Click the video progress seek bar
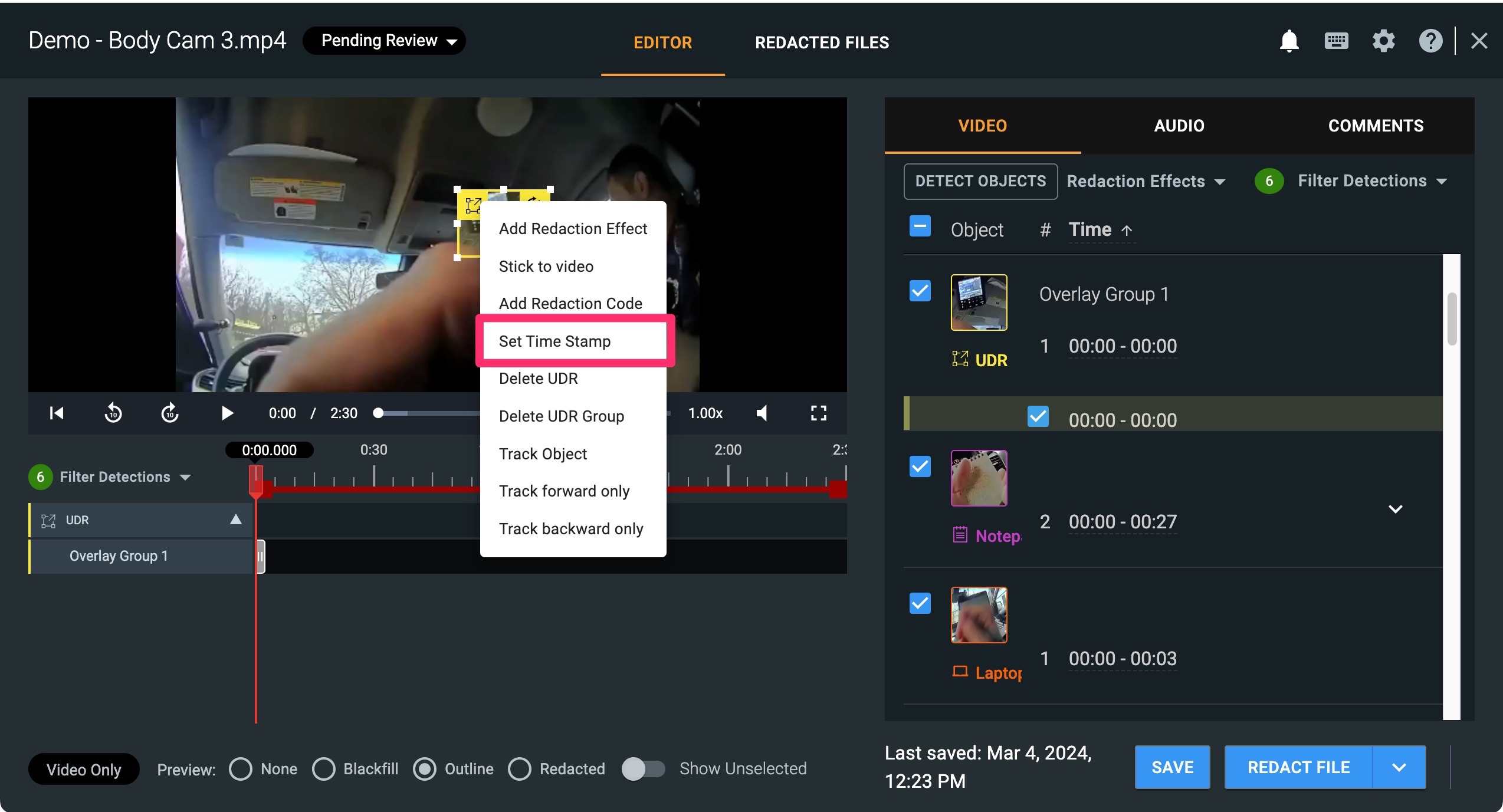Screen dimensions: 1503x812 pos(431,413)
